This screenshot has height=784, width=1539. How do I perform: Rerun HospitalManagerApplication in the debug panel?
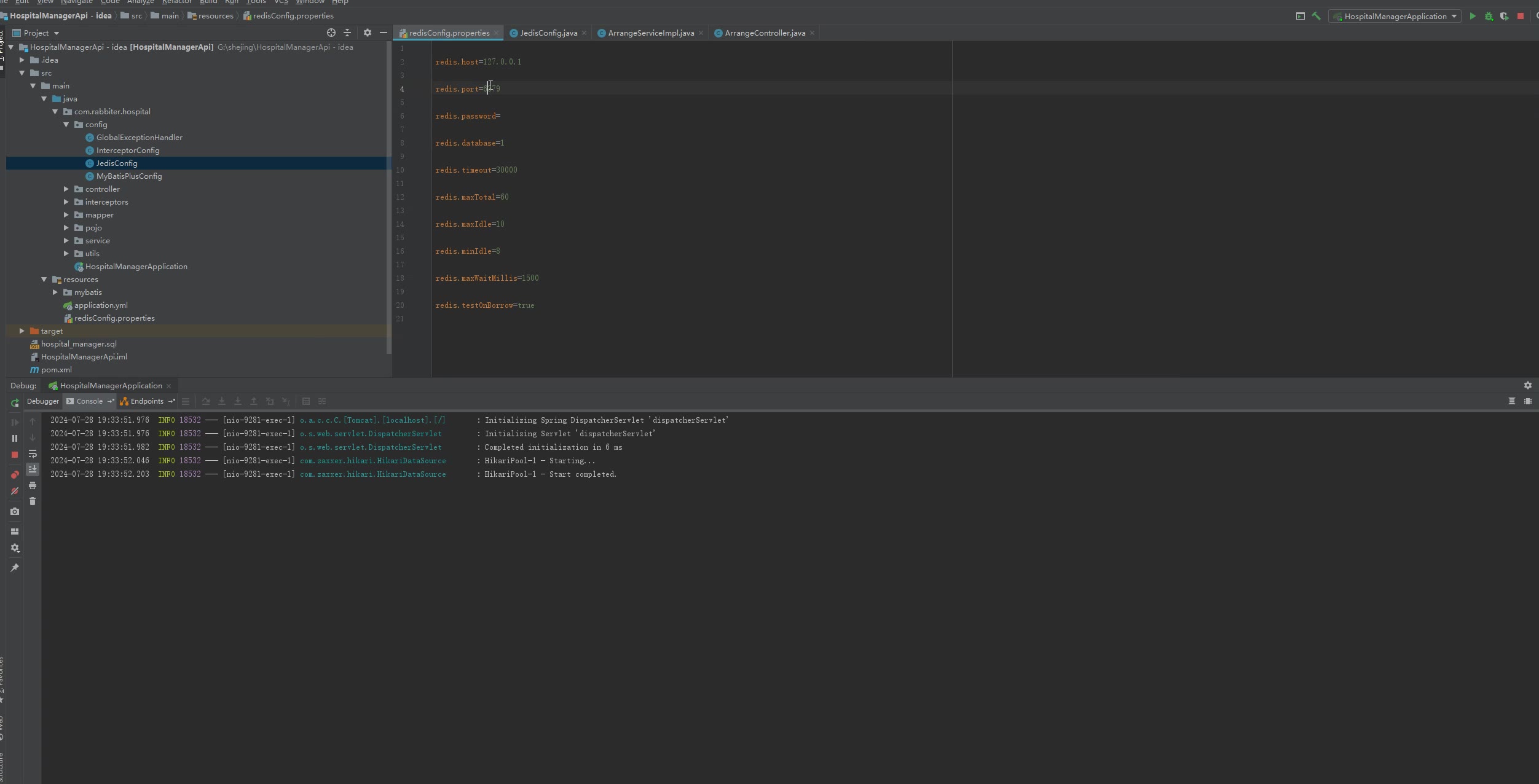[x=15, y=403]
